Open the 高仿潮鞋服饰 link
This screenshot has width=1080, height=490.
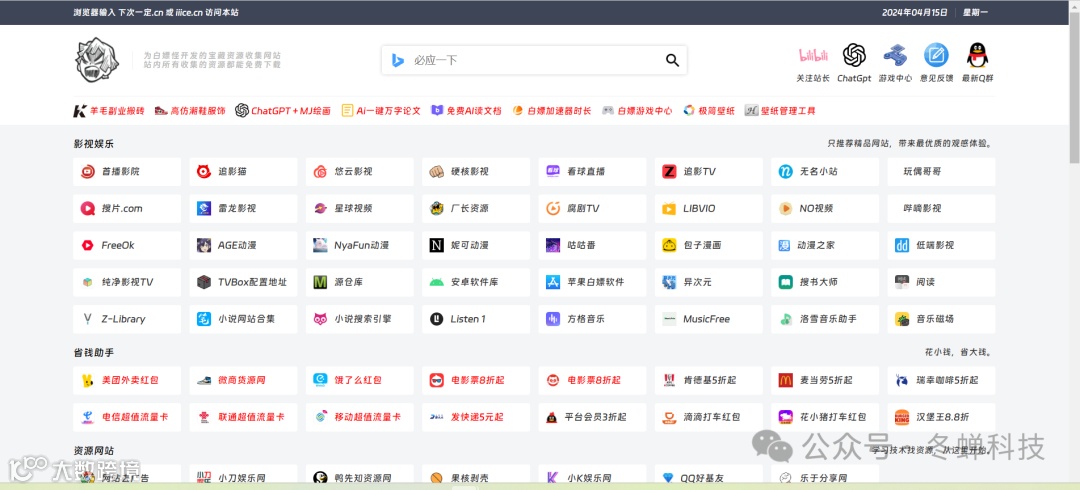189,110
